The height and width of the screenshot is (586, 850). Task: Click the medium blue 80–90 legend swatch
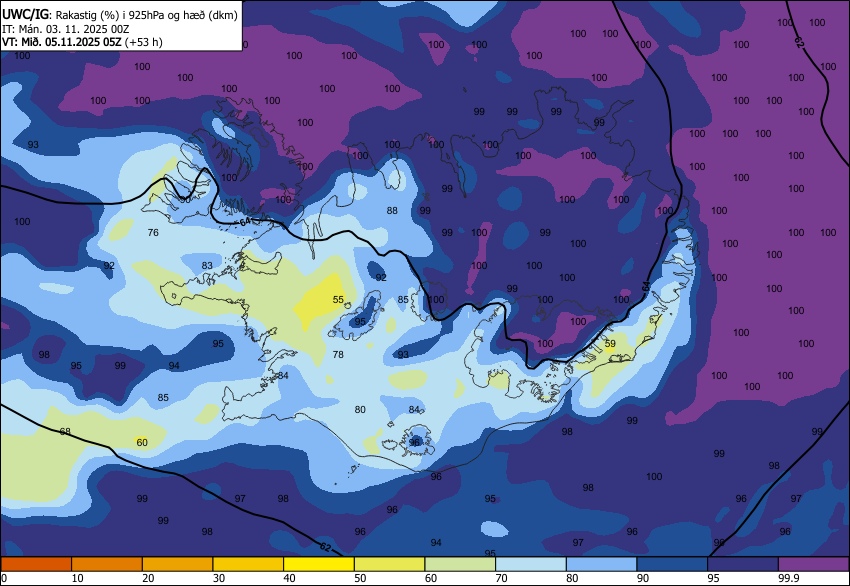601,564
